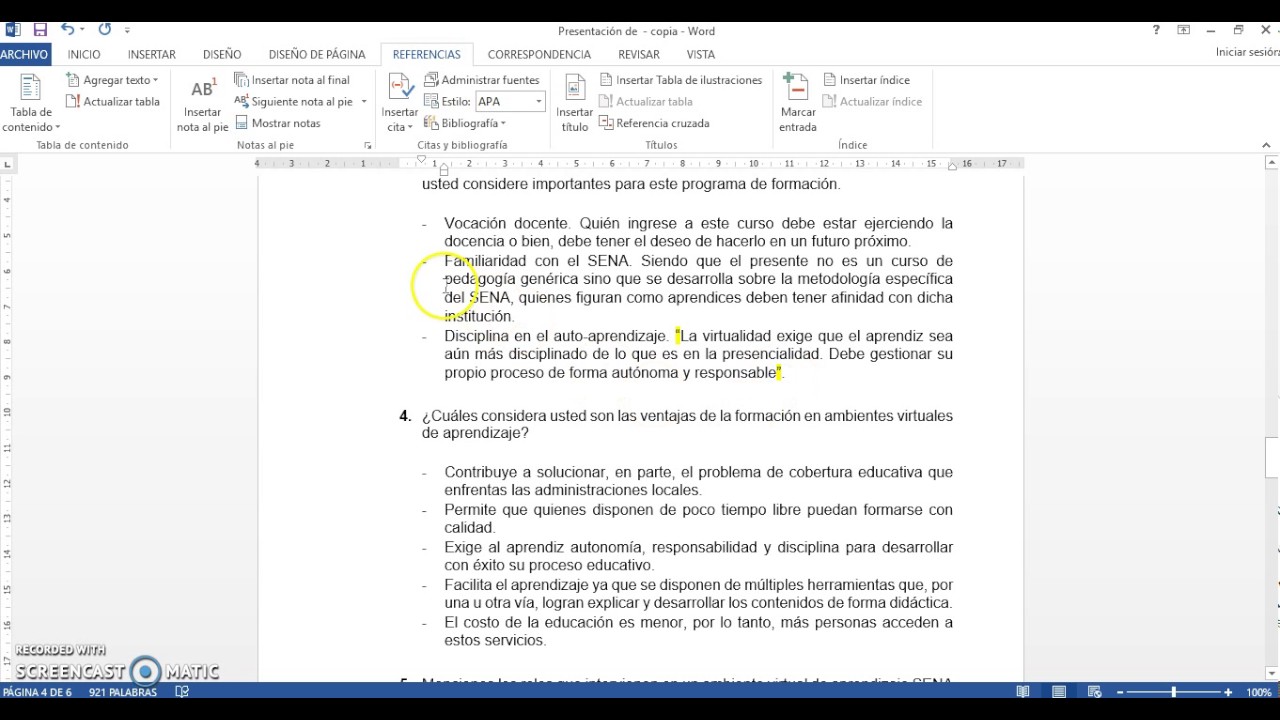Click the line 'Contribuye a solucionar, en parte'
Image resolution: width=1280 pixels, height=720 pixels.
click(559, 472)
